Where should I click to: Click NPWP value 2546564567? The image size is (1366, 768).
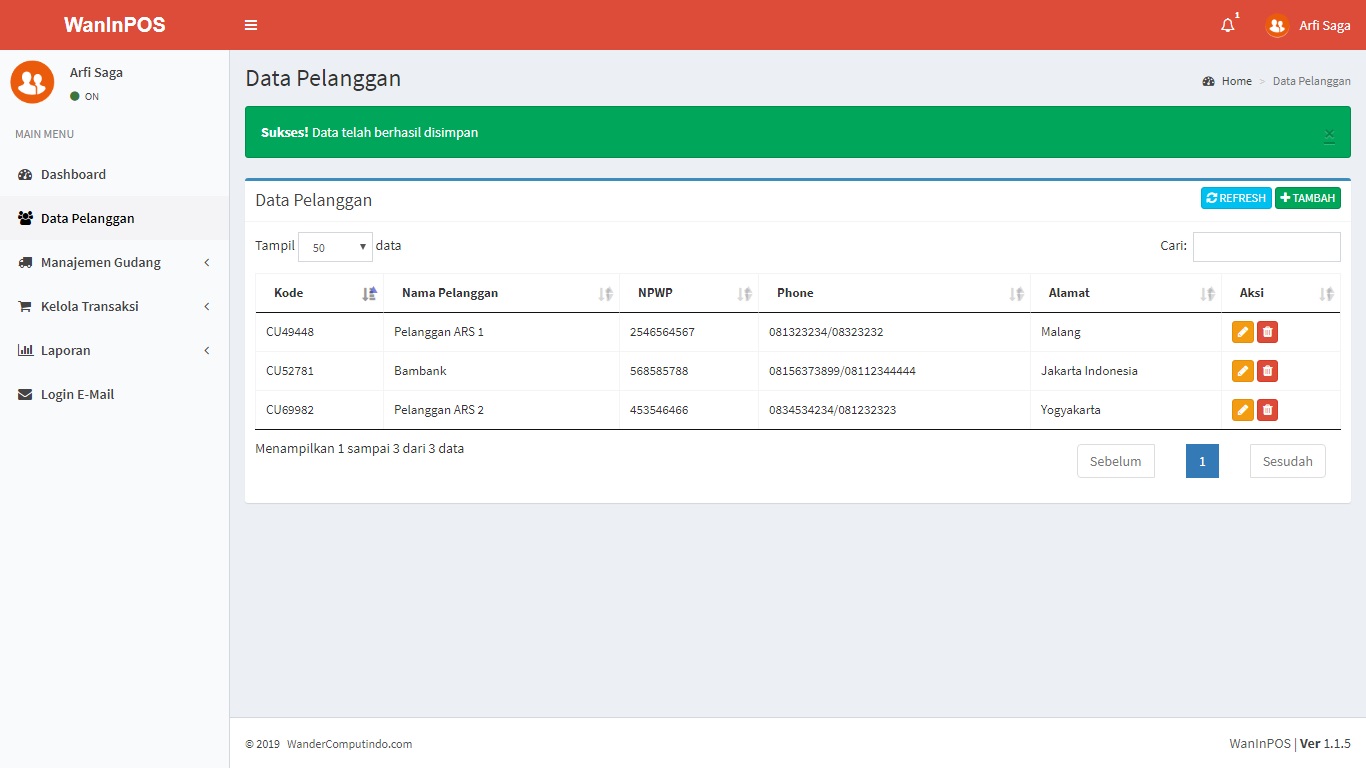click(x=662, y=332)
